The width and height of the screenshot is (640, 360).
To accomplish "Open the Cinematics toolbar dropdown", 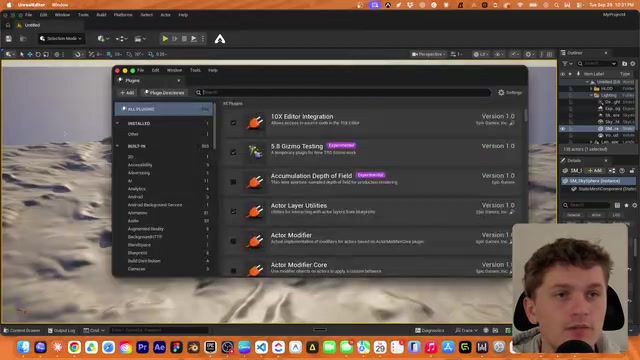I will 140,39.
